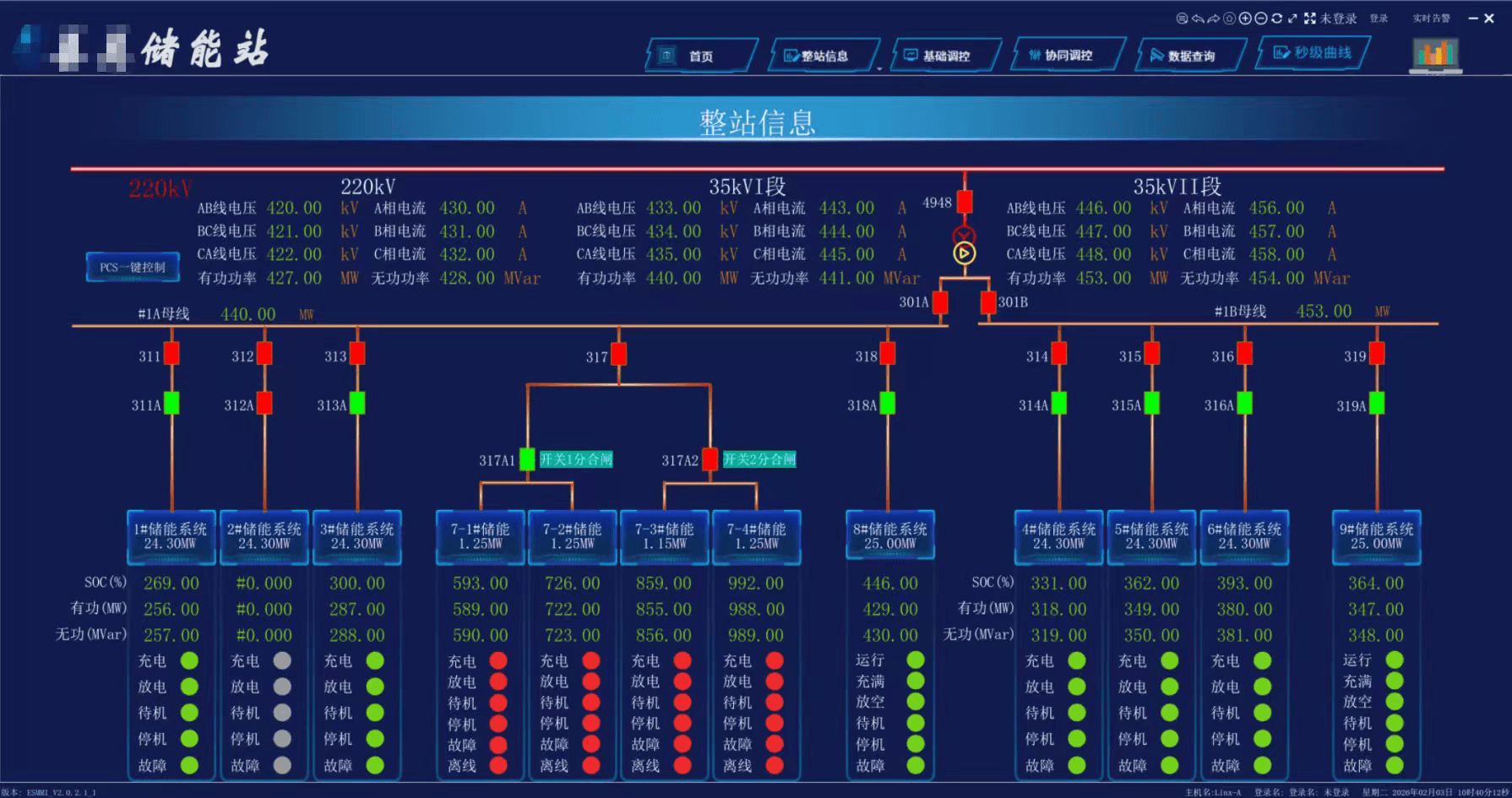Viewport: 1512px width, 798px height.
Task: Open the 1#储能系统 unit block
Action: point(171,536)
